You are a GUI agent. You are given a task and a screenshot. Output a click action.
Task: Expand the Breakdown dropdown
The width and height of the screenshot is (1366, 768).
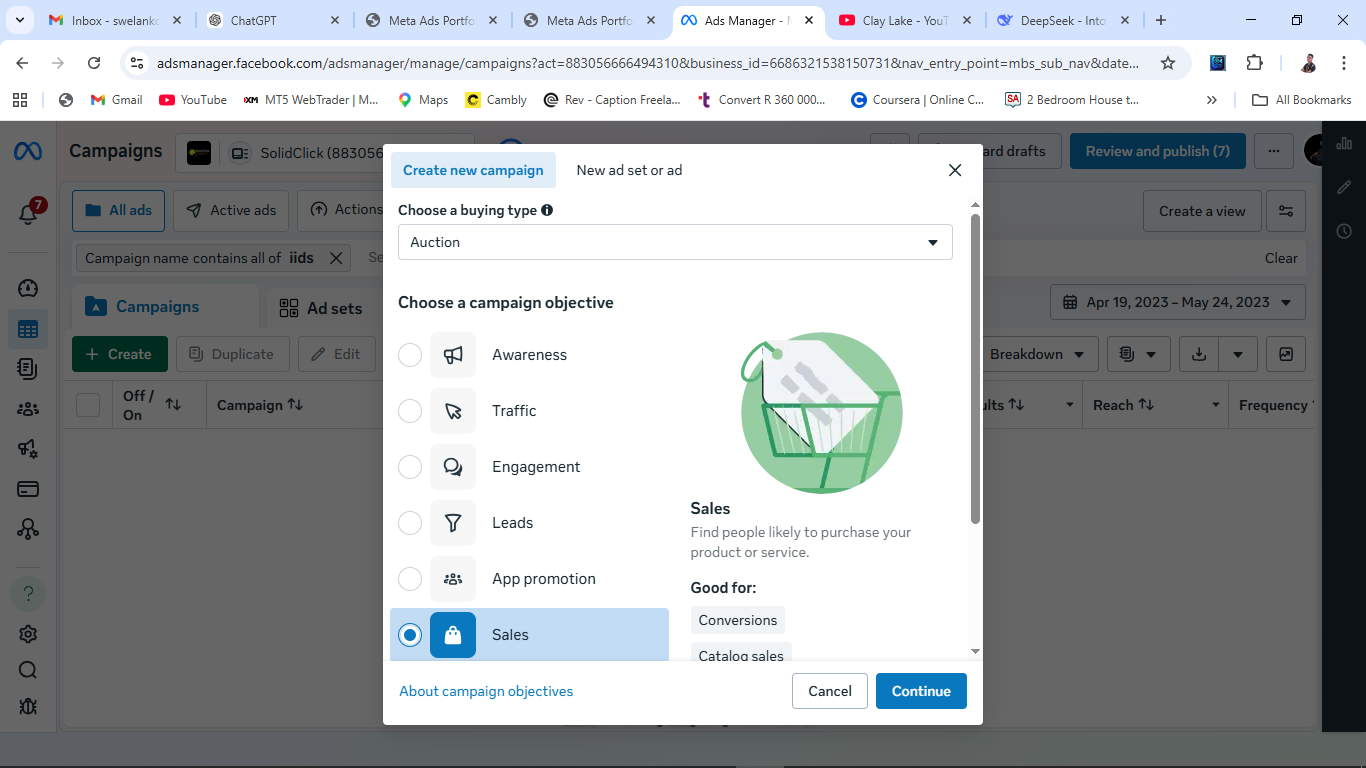[x=1038, y=354]
